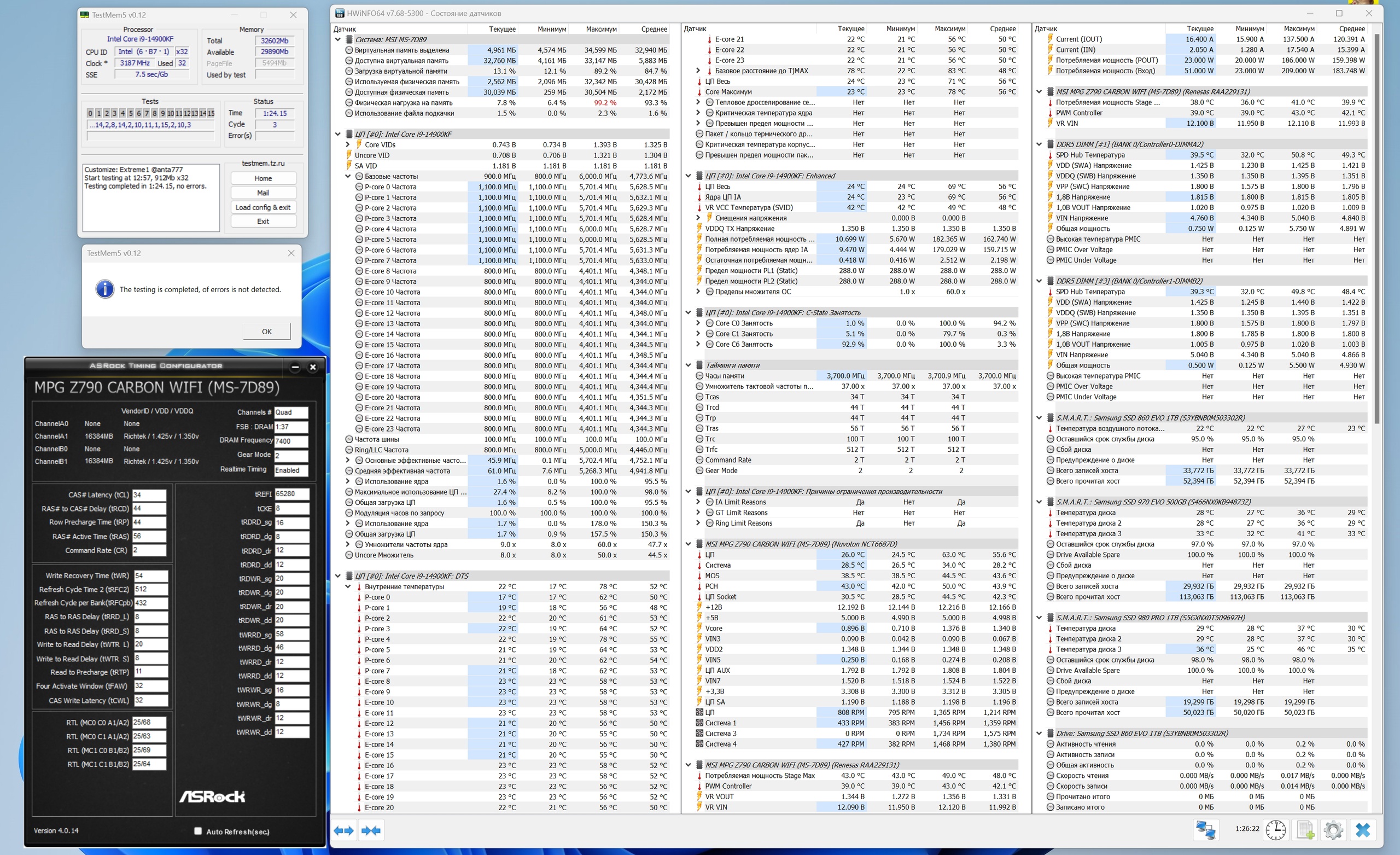1400x855 pixels.
Task: Select test number 15 box in TestMem5
Action: click(x=211, y=113)
